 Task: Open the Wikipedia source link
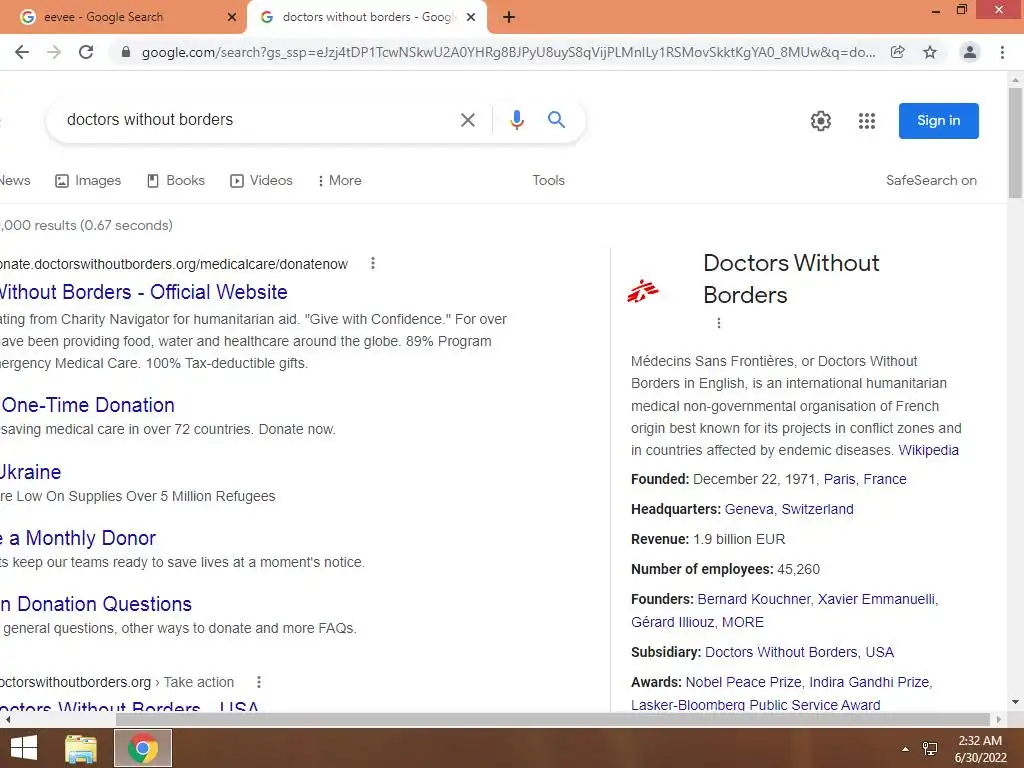[929, 450]
